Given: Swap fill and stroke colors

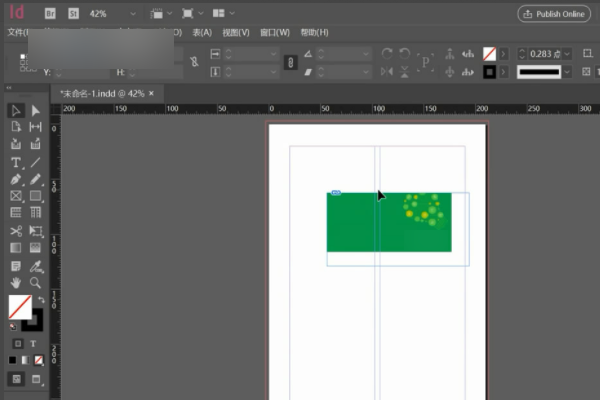Looking at the screenshot, I should 40,301.
